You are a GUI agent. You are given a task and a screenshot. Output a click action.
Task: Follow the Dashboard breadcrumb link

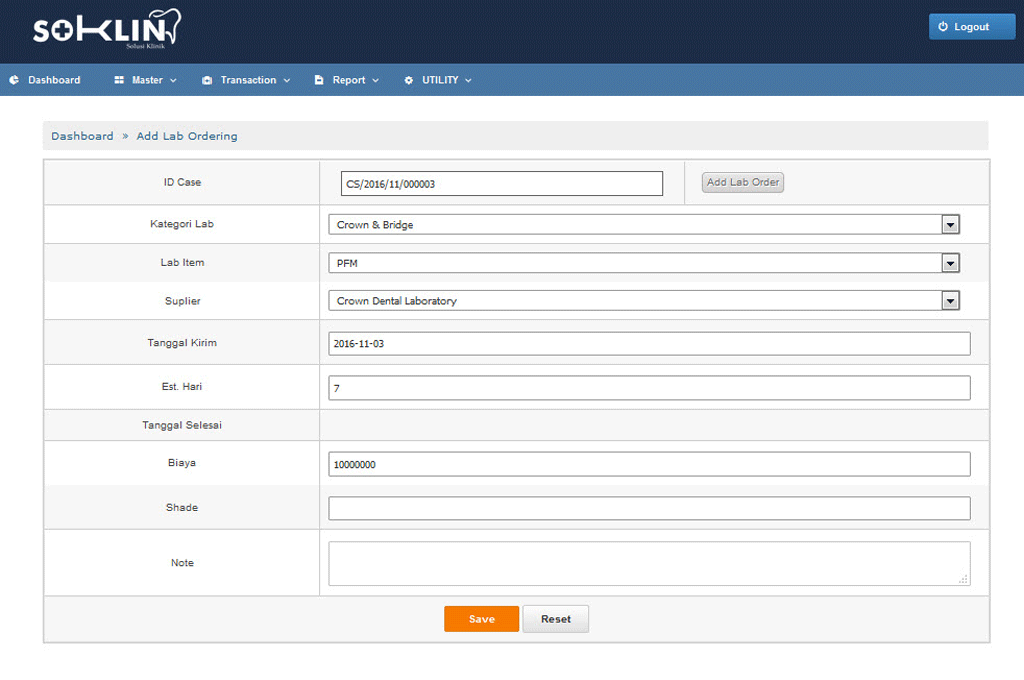tap(82, 136)
